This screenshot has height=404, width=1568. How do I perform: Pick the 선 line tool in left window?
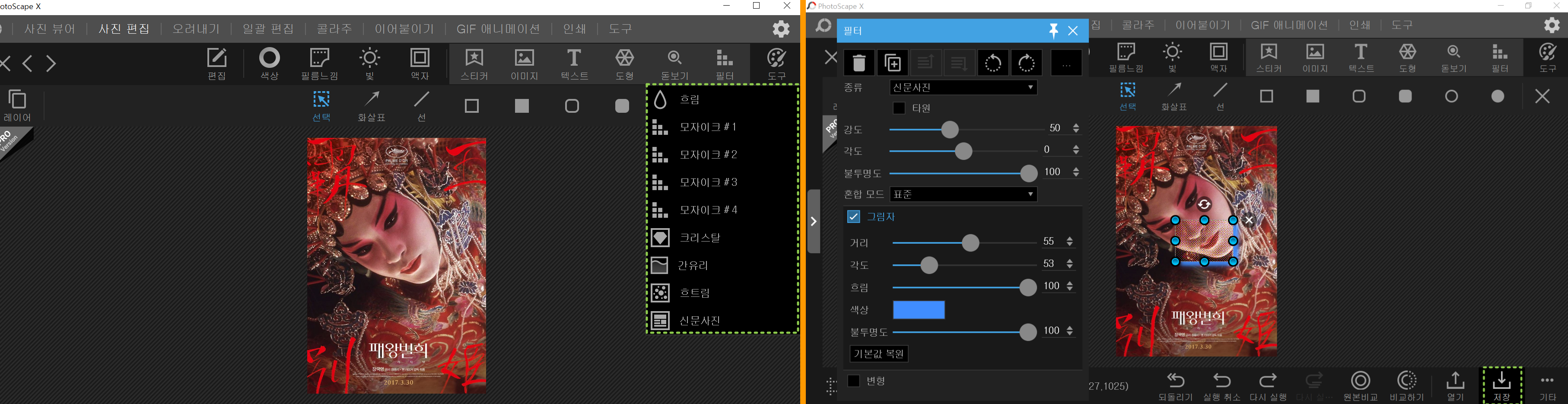[x=422, y=106]
